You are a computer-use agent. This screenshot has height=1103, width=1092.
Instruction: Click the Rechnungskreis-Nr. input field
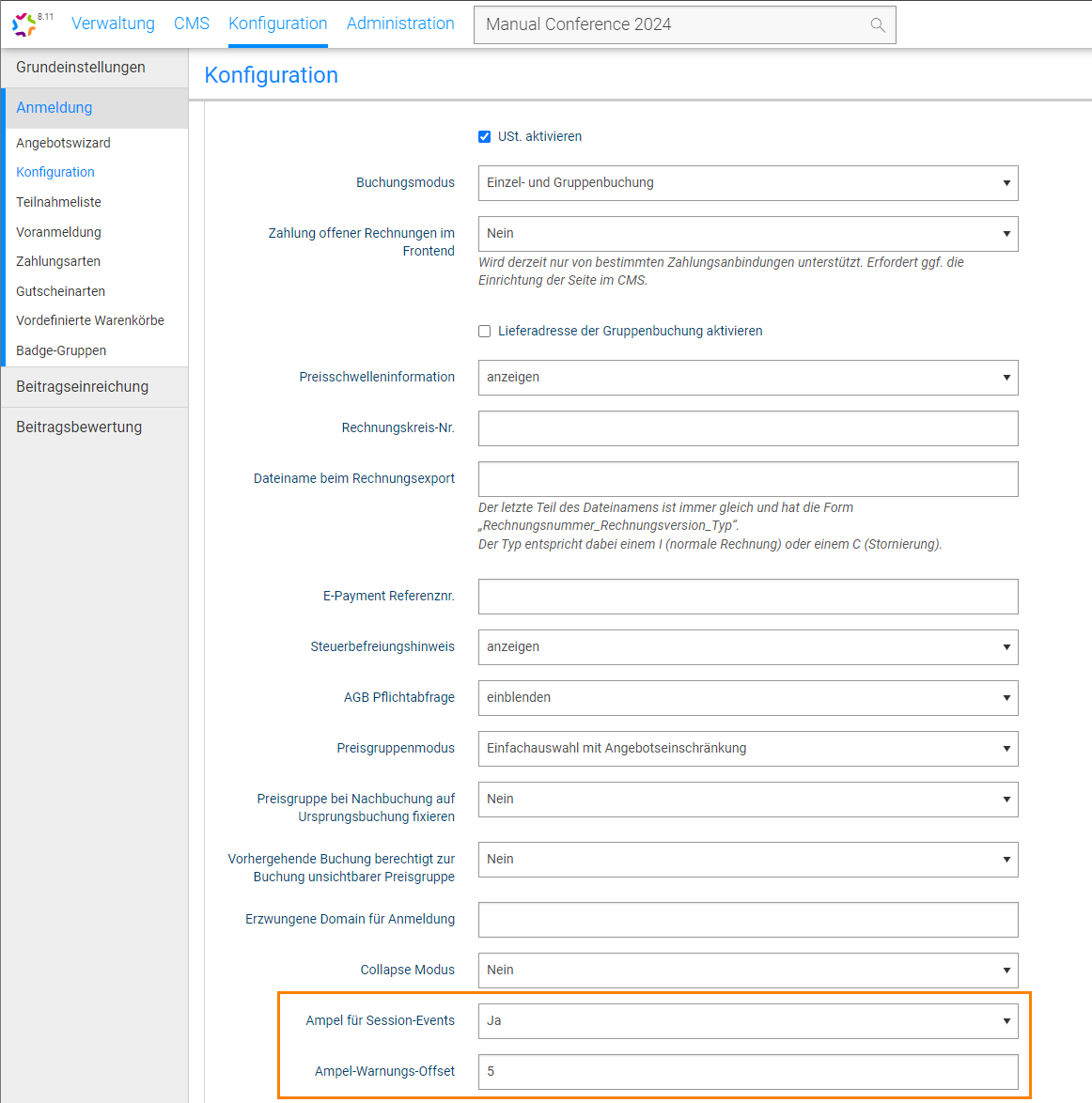coord(747,428)
